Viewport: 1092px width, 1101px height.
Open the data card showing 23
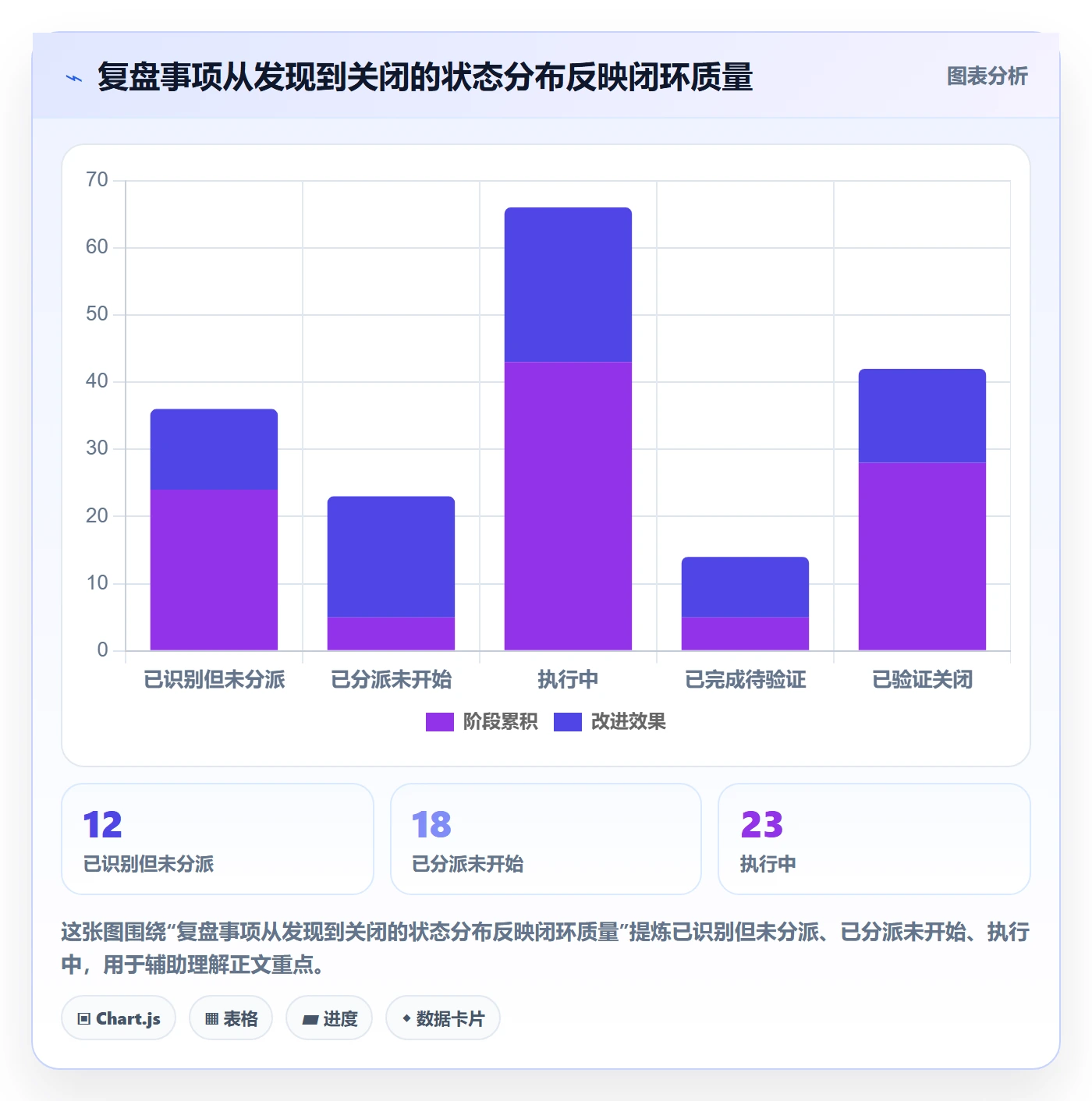coord(874,839)
